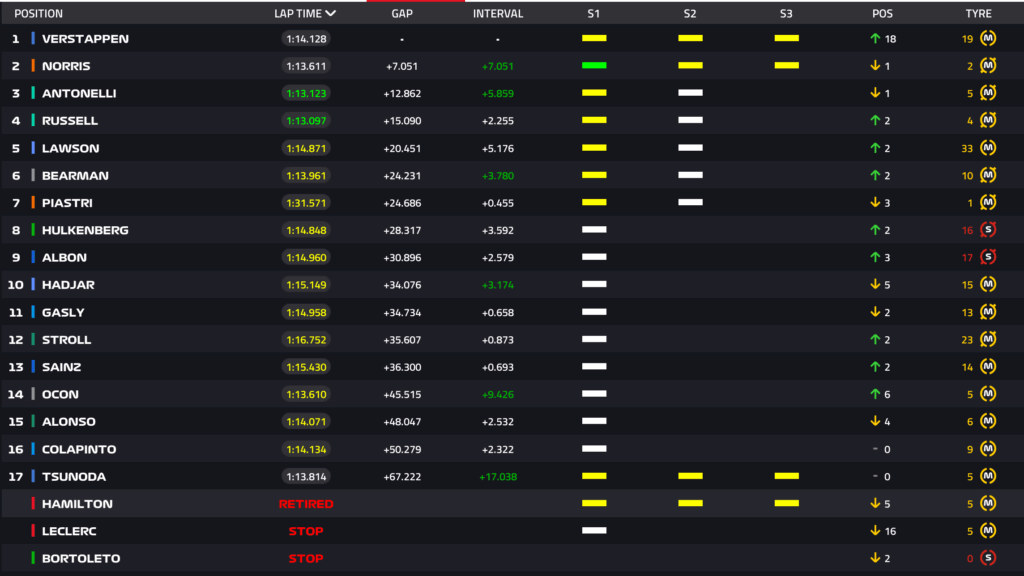Select the INTERVAL column header
Image resolution: width=1024 pixels, height=576 pixels.
497,14
